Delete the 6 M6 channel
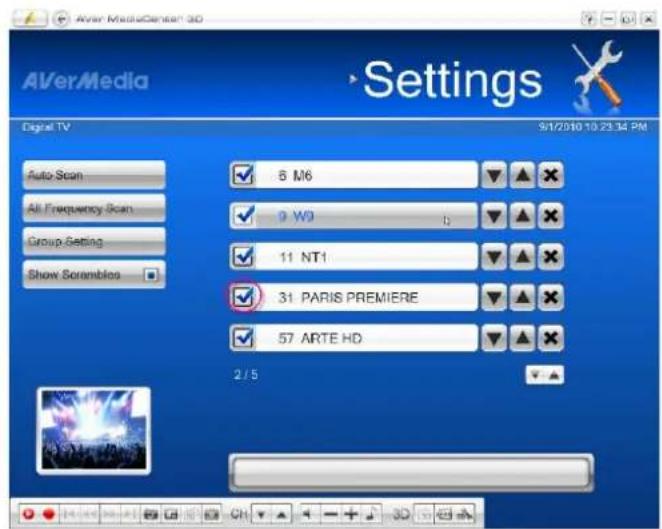 coord(551,175)
